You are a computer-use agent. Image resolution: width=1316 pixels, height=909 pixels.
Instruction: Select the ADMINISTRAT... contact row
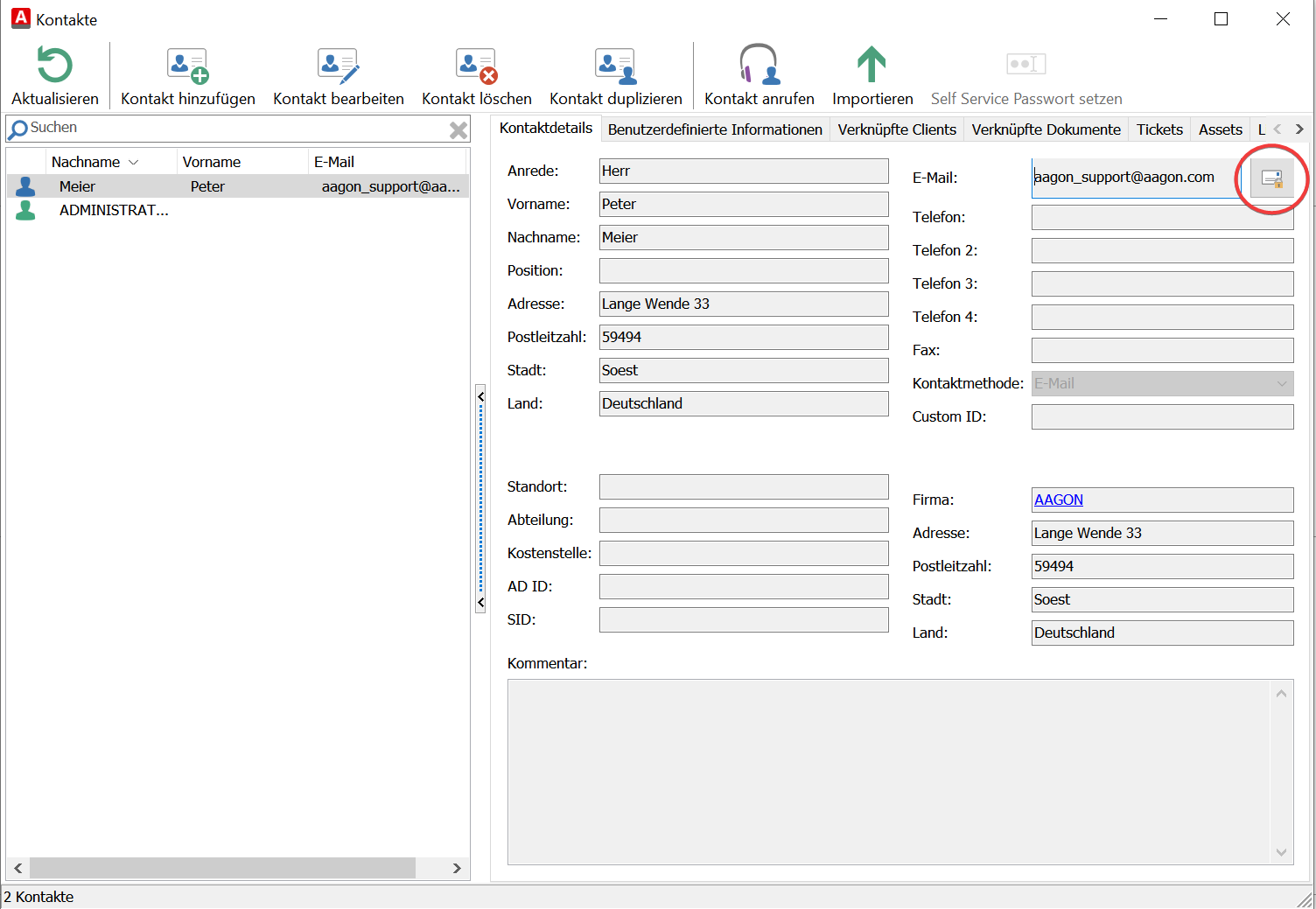pos(114,210)
